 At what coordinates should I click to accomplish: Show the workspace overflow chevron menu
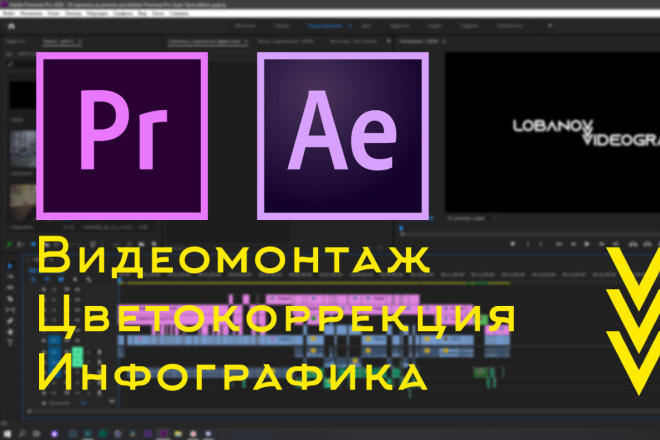[x=549, y=26]
